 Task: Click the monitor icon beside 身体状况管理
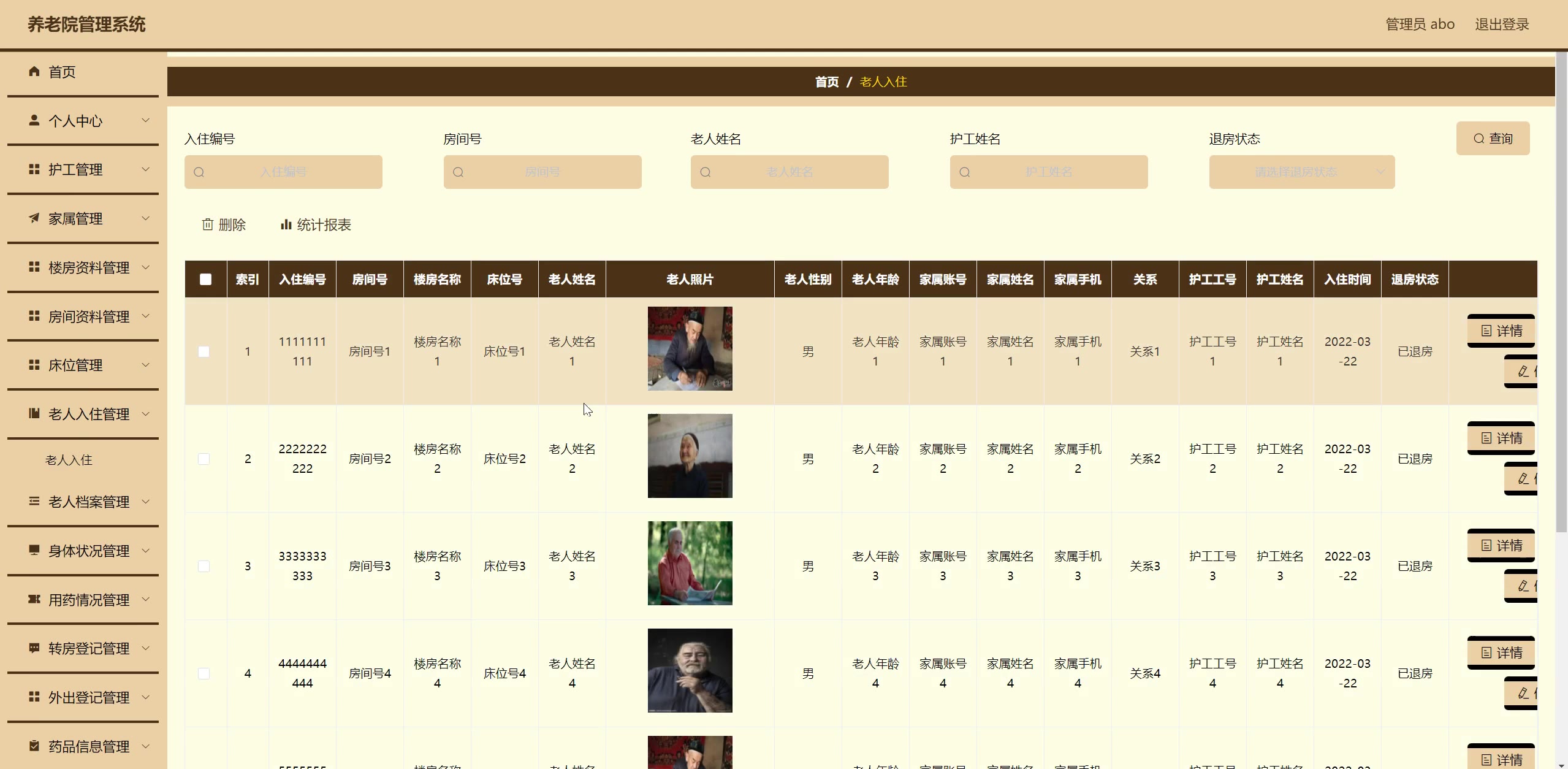[34, 550]
